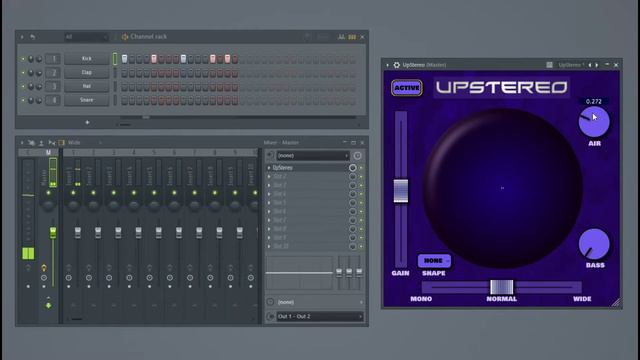Mute the Hat channel via its green LED
Viewport: 640px width, 360px height.
pyautogui.click(x=23, y=87)
